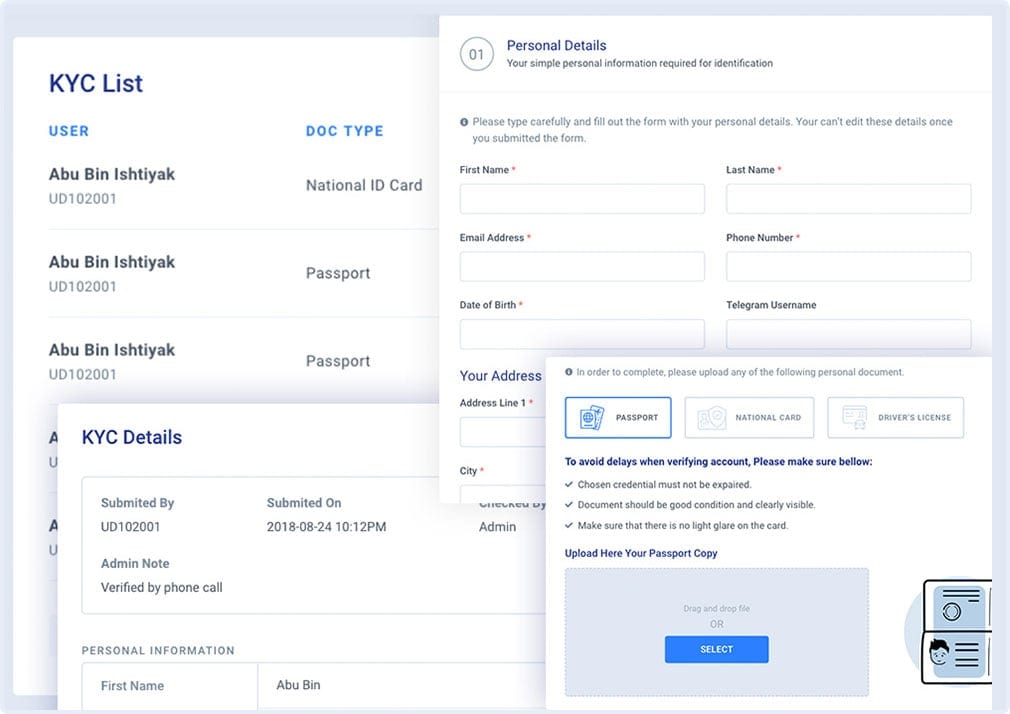
Task: Select National Card document option
Action: point(749,417)
